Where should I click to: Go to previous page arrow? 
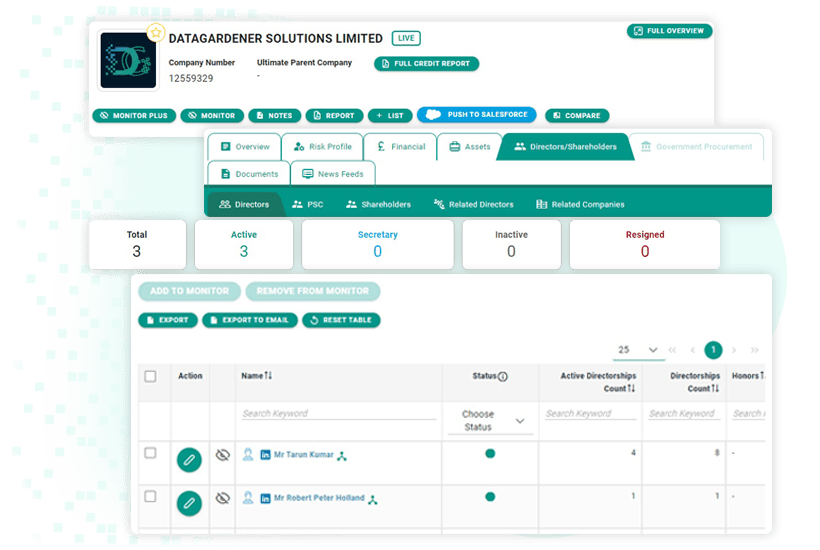pyautogui.click(x=692, y=350)
